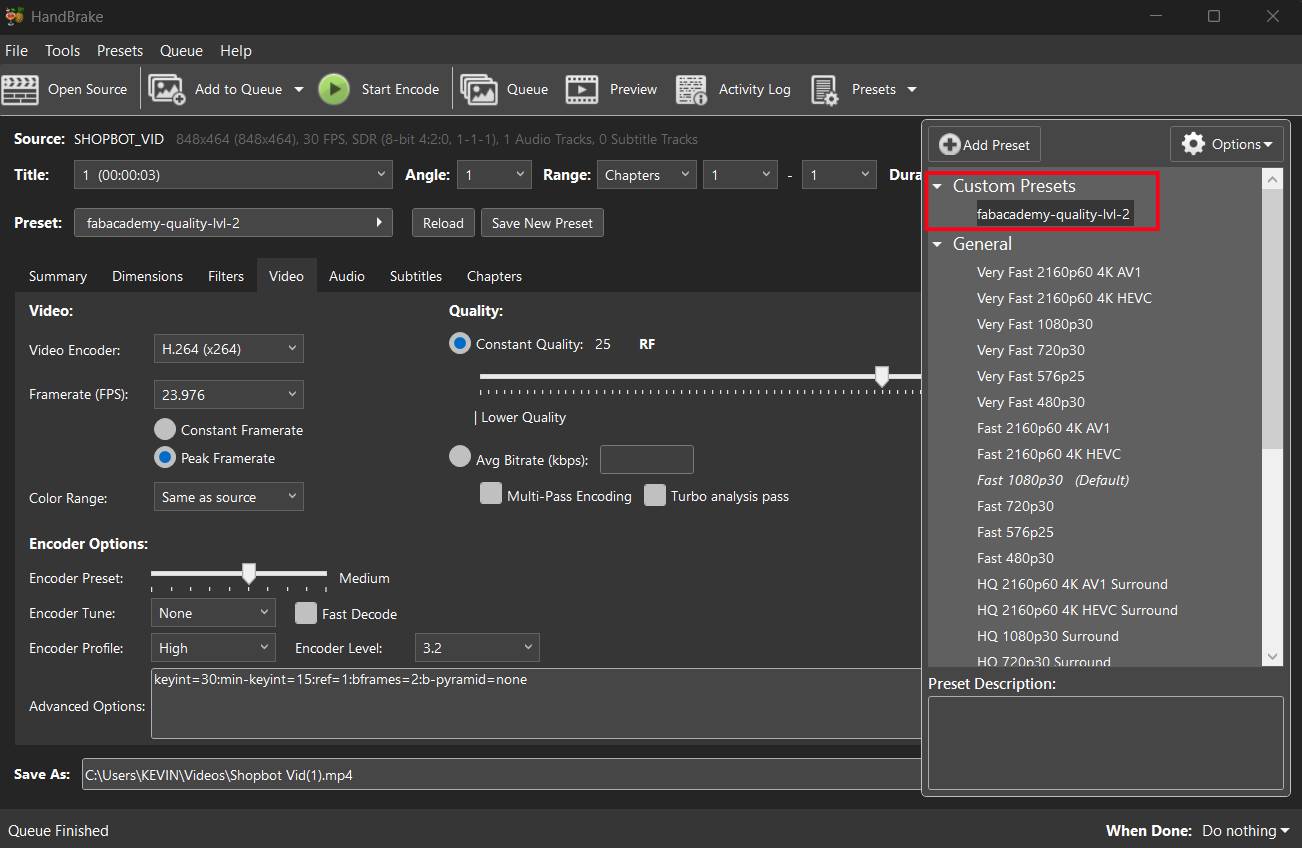Click the Add to Queue picture icon

[x=167, y=89]
